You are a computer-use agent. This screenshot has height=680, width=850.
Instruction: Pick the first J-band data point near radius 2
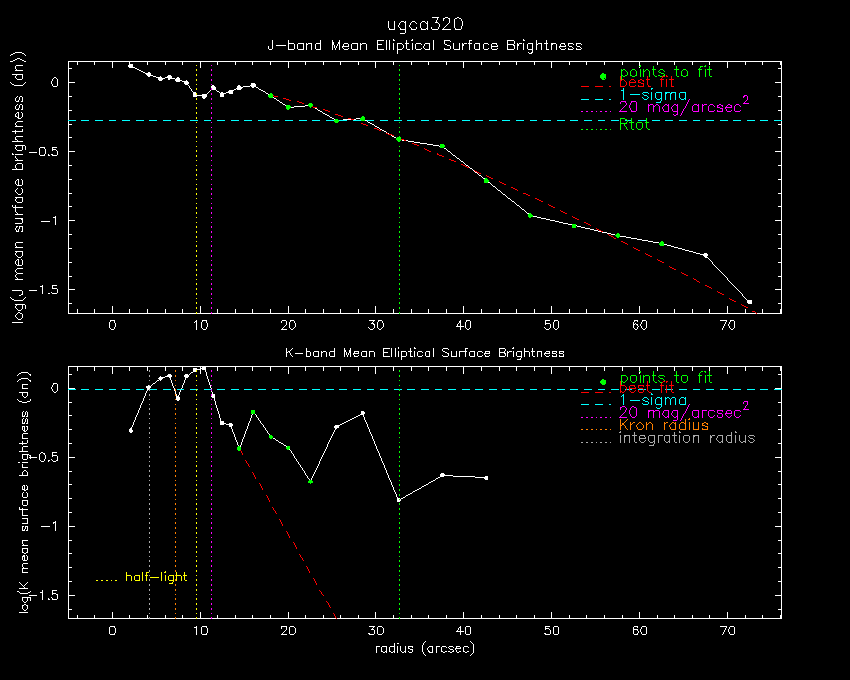click(x=130, y=66)
